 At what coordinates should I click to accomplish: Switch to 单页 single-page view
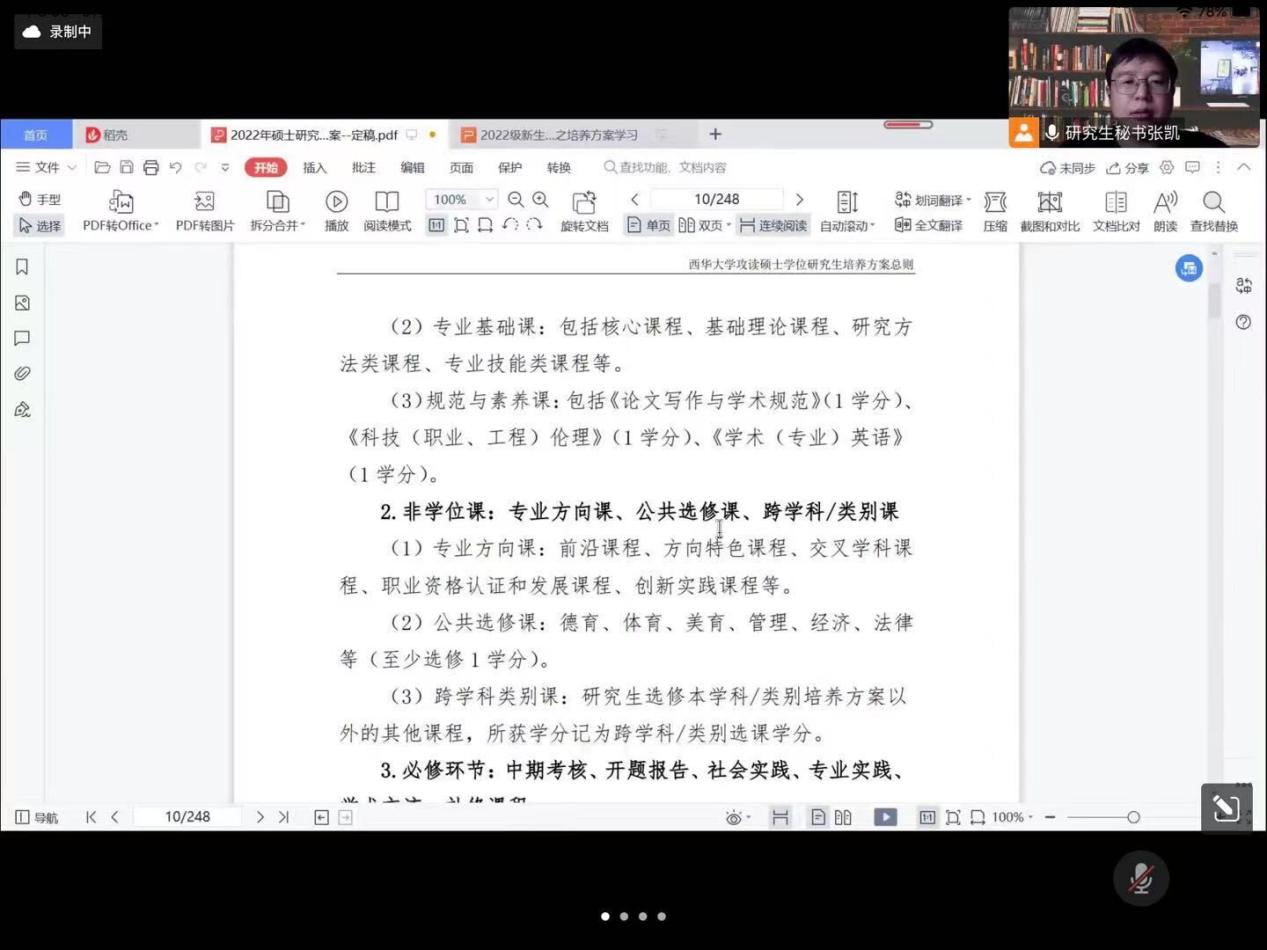pyautogui.click(x=648, y=226)
